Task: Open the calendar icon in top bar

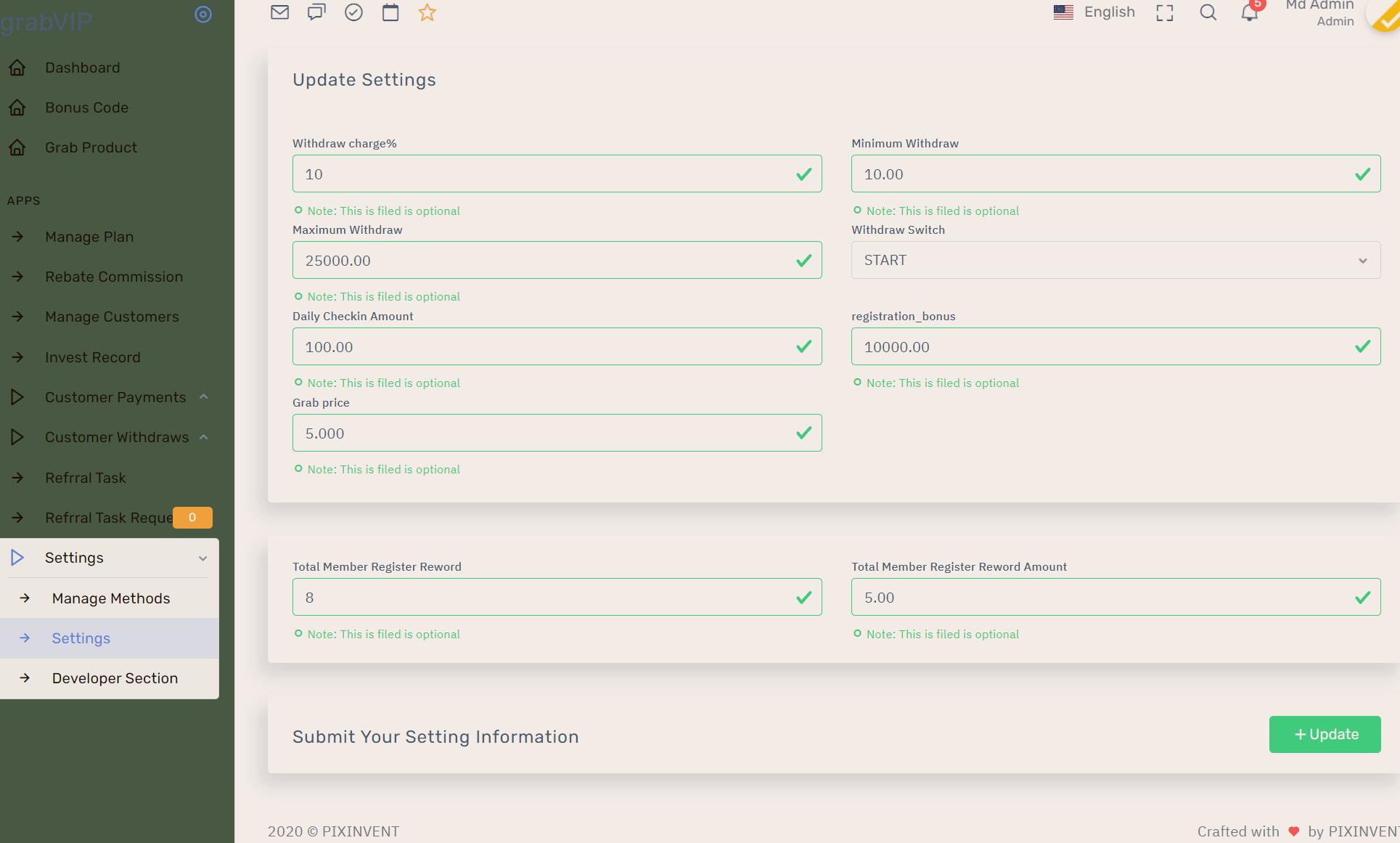Action: (390, 12)
